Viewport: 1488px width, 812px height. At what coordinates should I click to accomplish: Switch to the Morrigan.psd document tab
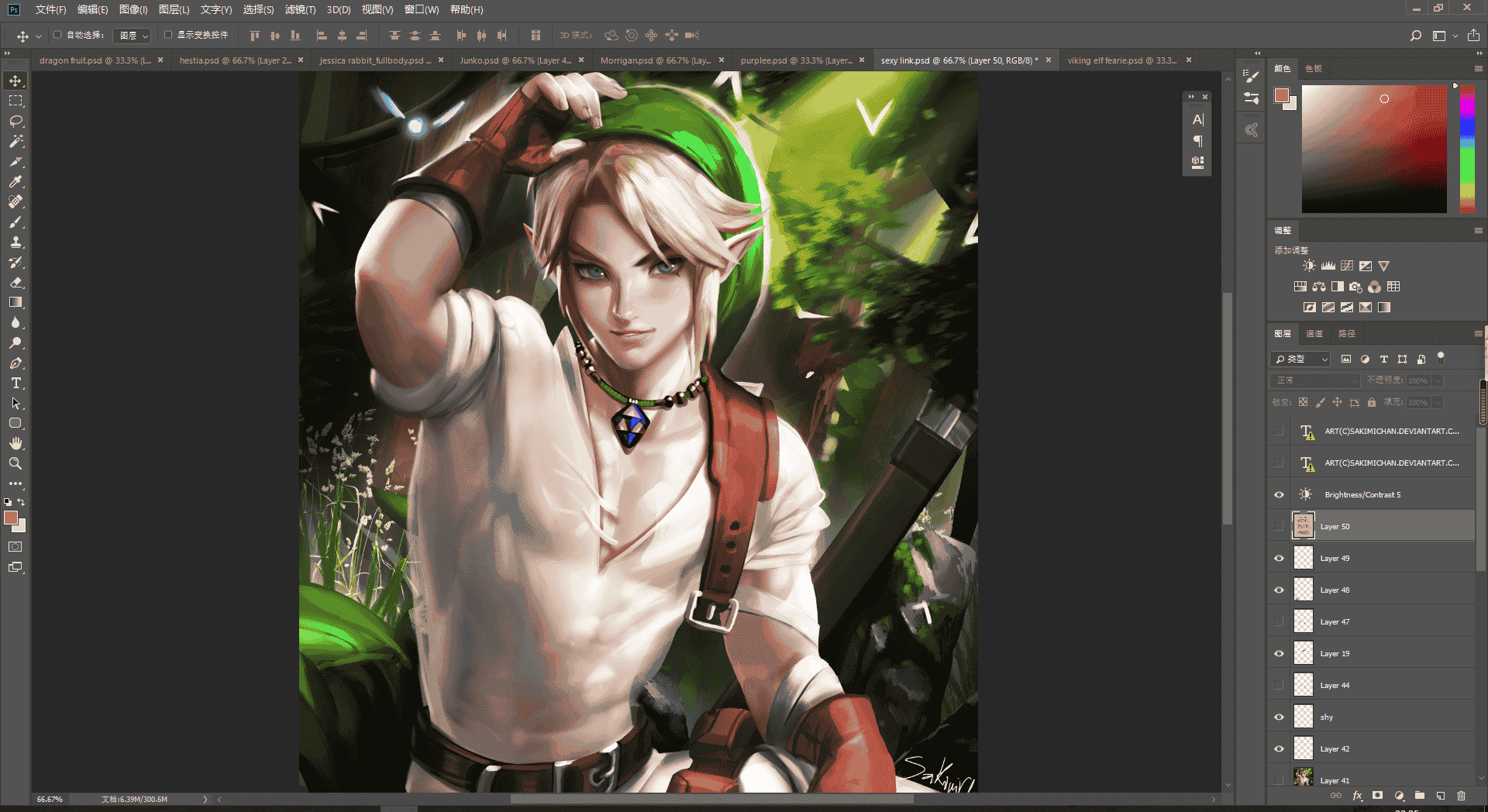click(656, 60)
